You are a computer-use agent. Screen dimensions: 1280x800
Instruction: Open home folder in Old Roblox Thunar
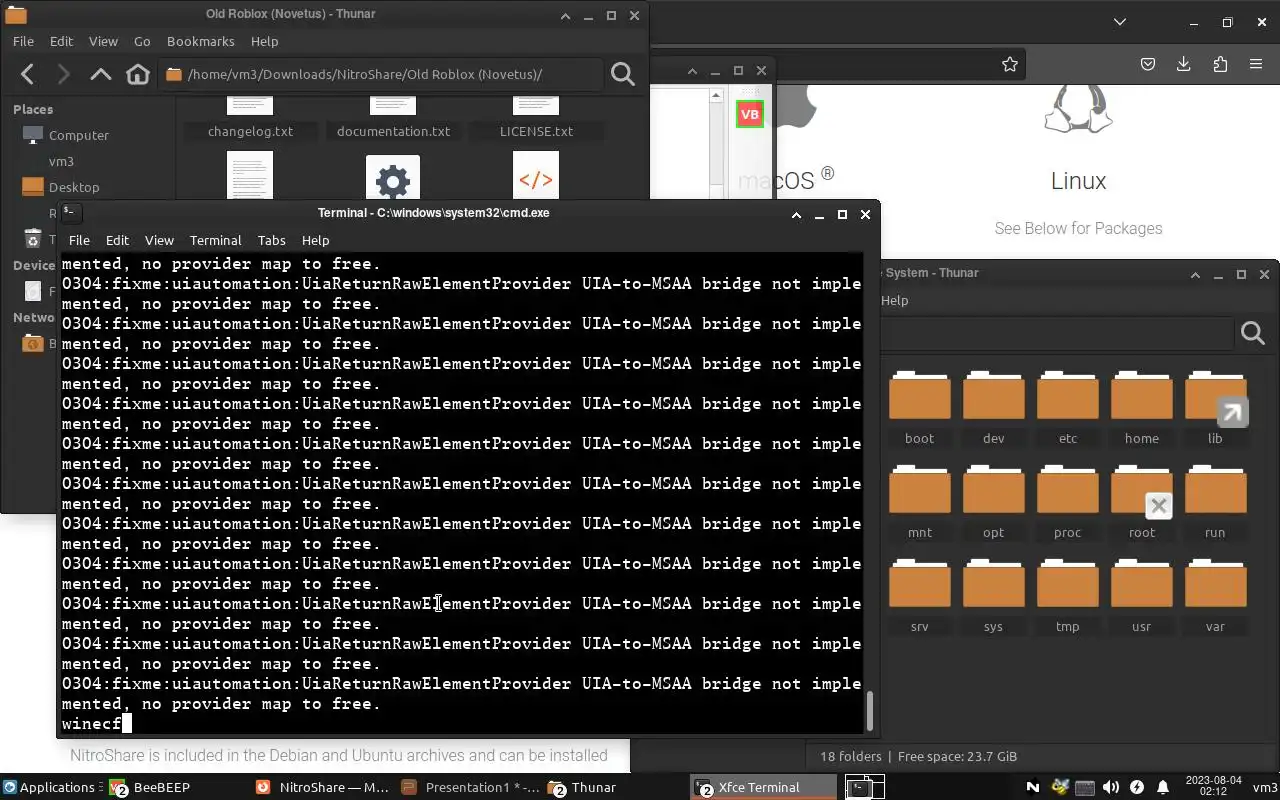tap(138, 74)
